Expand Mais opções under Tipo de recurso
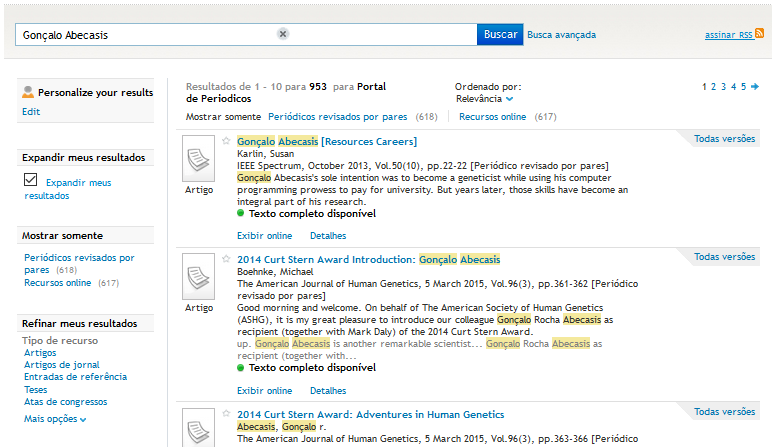The height and width of the screenshot is (447, 775). click(55, 419)
